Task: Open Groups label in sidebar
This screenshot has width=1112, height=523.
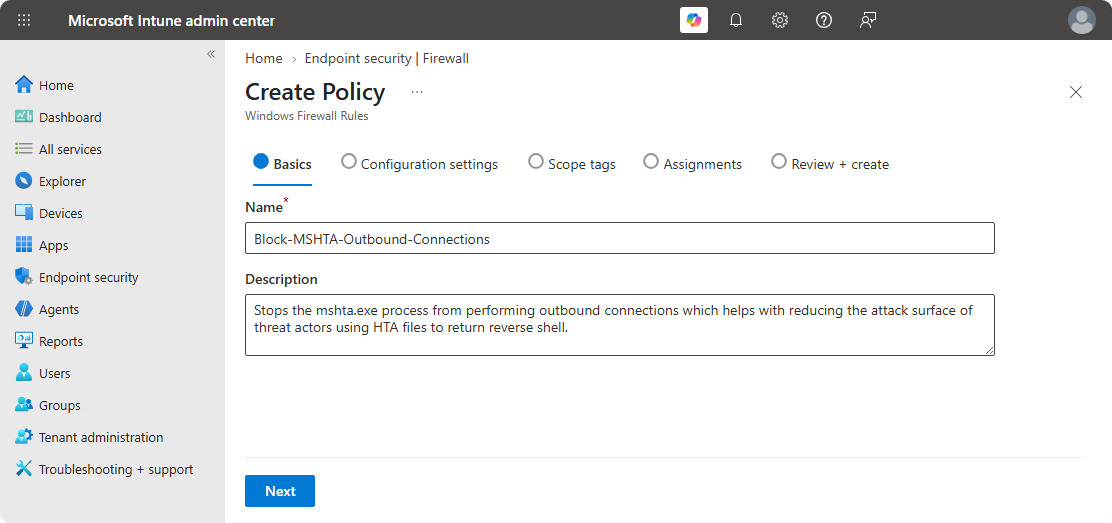Action: pyautogui.click(x=60, y=405)
